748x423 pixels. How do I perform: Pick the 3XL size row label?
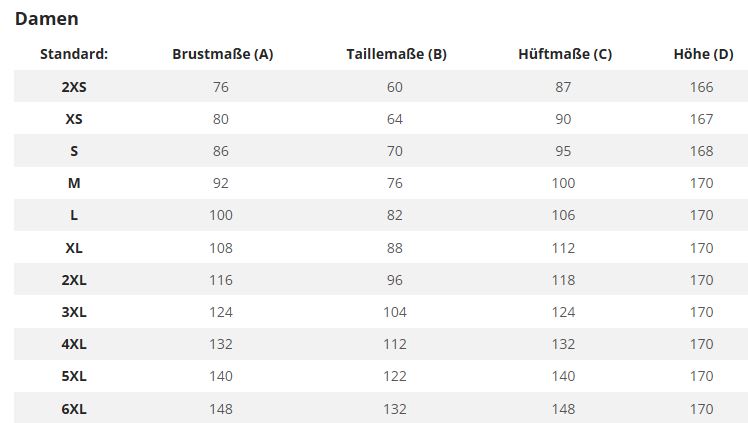point(74,312)
